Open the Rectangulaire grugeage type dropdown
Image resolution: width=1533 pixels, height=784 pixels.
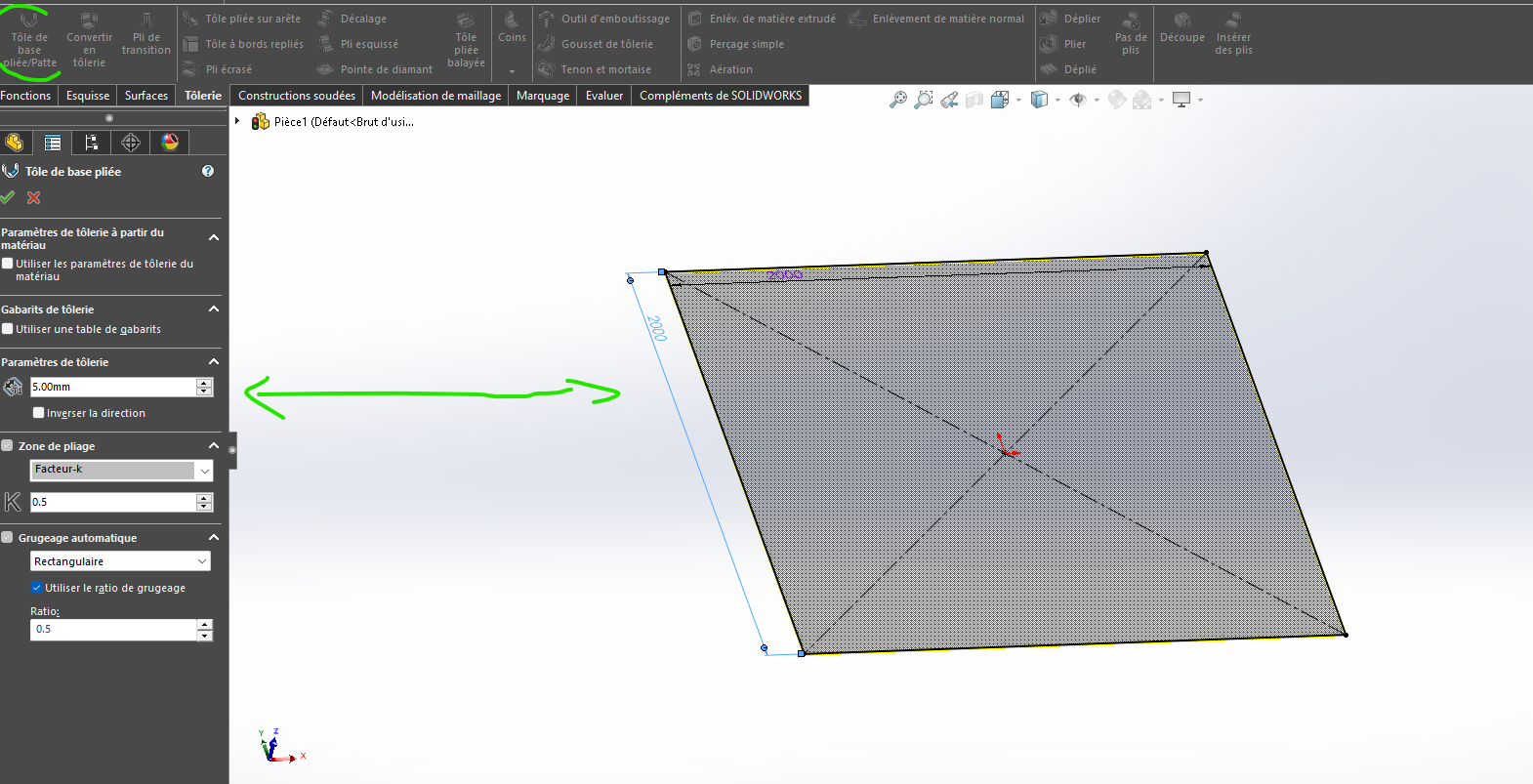click(x=120, y=561)
